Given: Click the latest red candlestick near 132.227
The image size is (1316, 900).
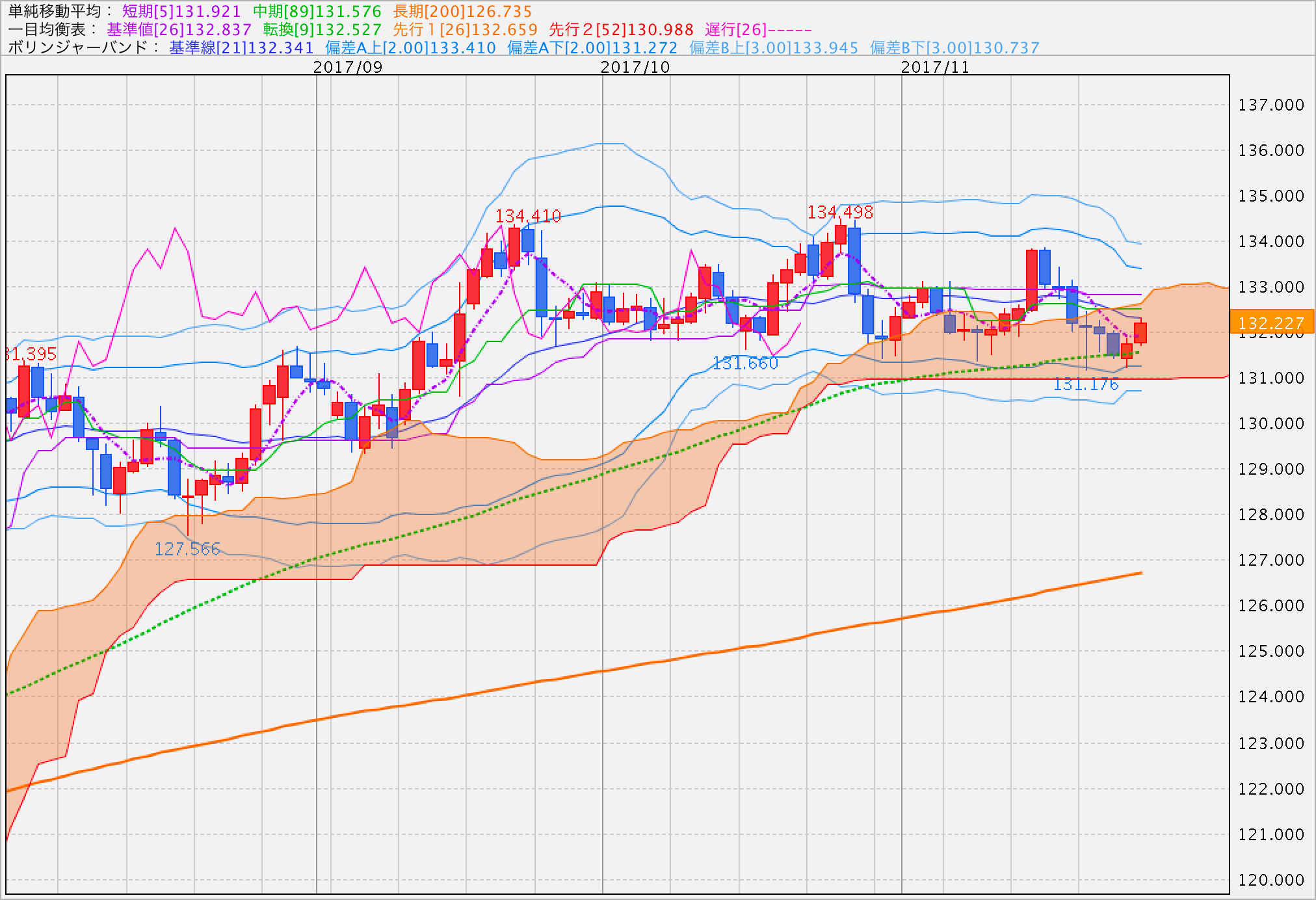Looking at the screenshot, I should (1140, 333).
